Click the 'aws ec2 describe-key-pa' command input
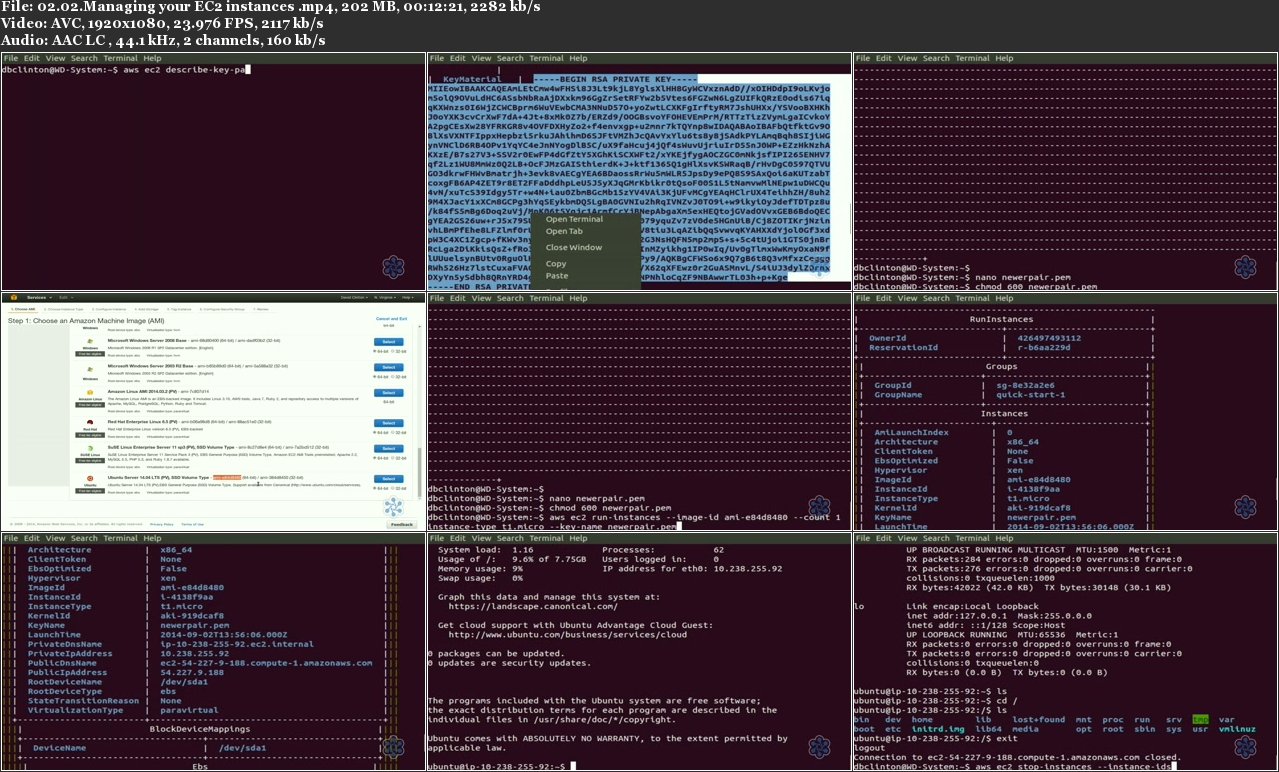Viewport: 1279px width, 772px height. point(185,69)
